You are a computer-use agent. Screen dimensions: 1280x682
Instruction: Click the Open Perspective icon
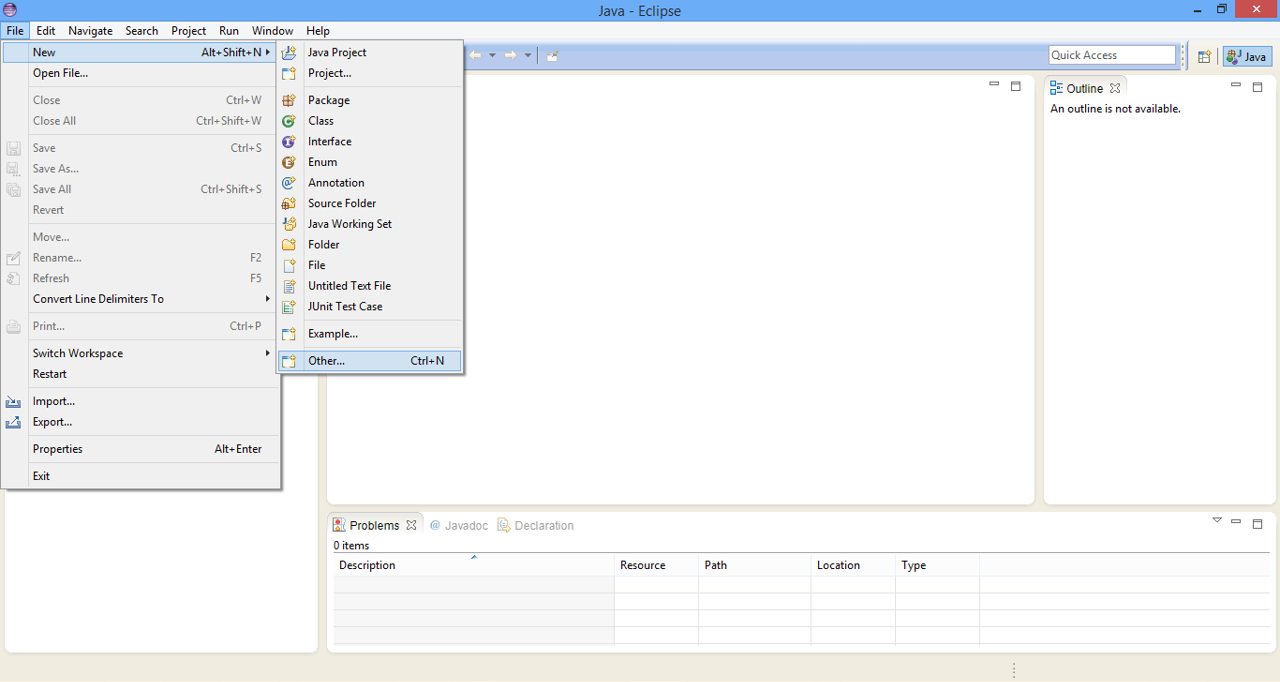click(1205, 55)
